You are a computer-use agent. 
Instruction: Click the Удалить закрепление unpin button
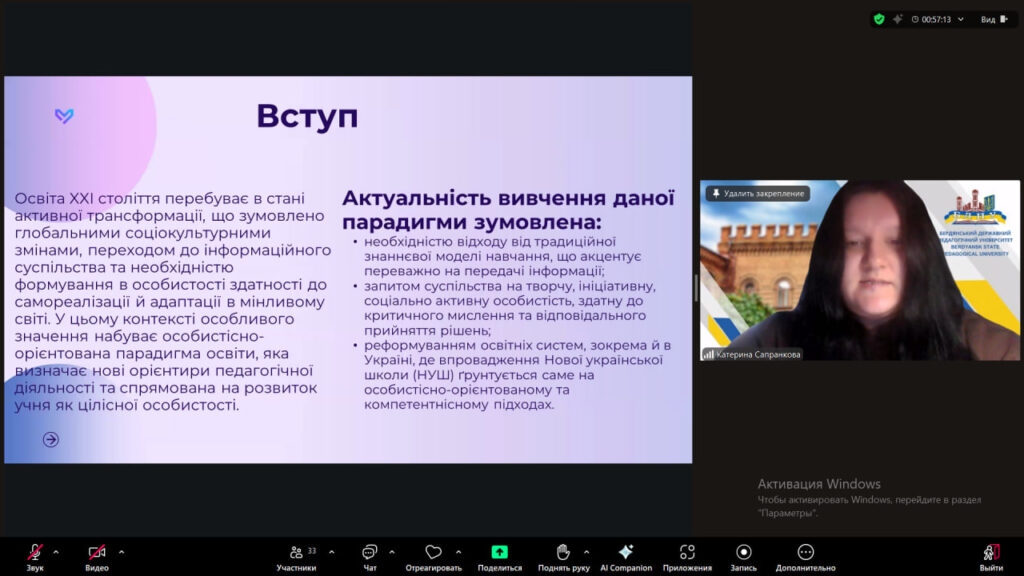click(x=758, y=194)
